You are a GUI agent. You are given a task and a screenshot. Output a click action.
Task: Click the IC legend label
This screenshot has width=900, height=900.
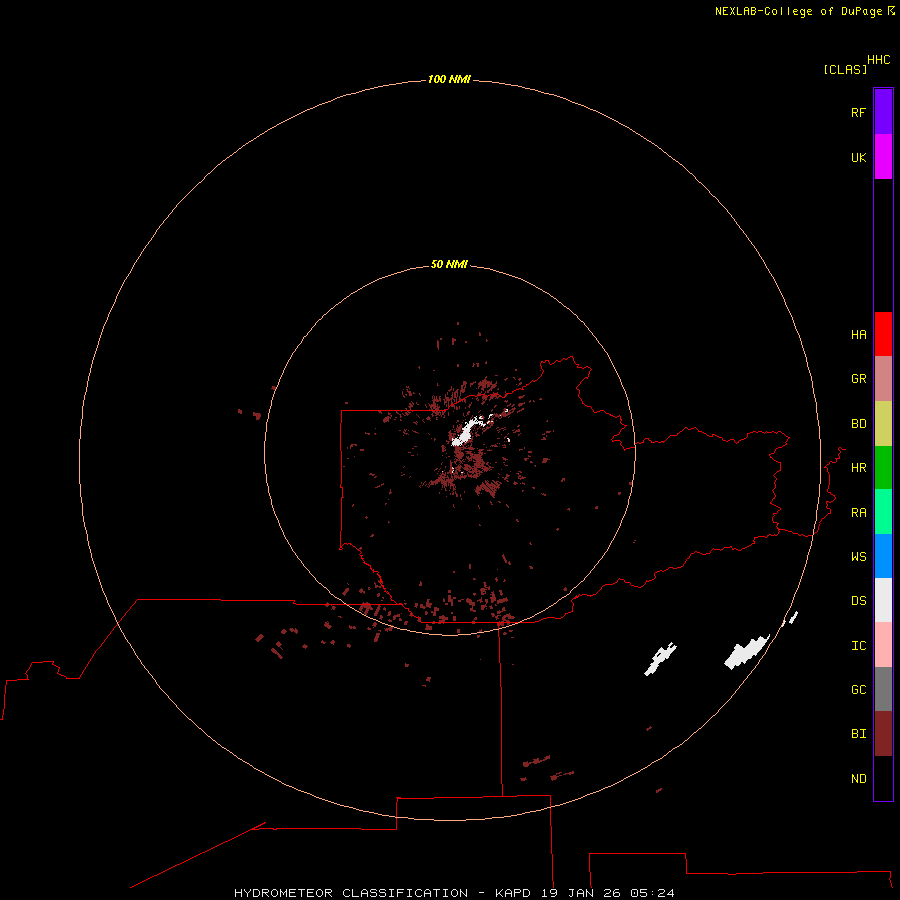[858, 646]
